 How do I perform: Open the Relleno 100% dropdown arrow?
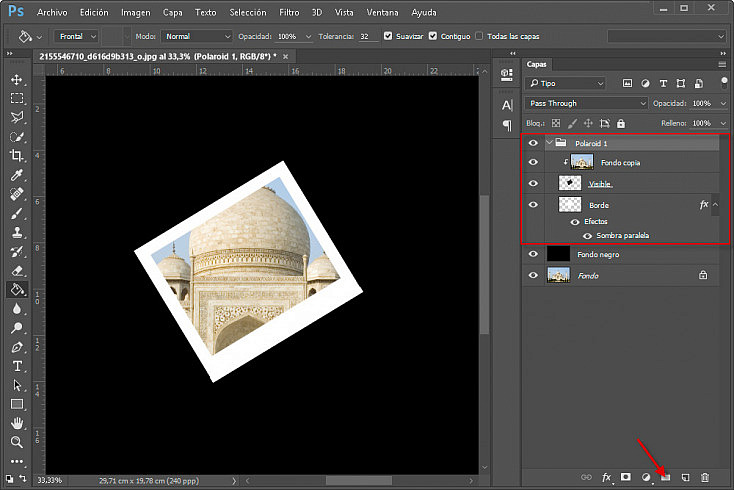[x=723, y=124]
